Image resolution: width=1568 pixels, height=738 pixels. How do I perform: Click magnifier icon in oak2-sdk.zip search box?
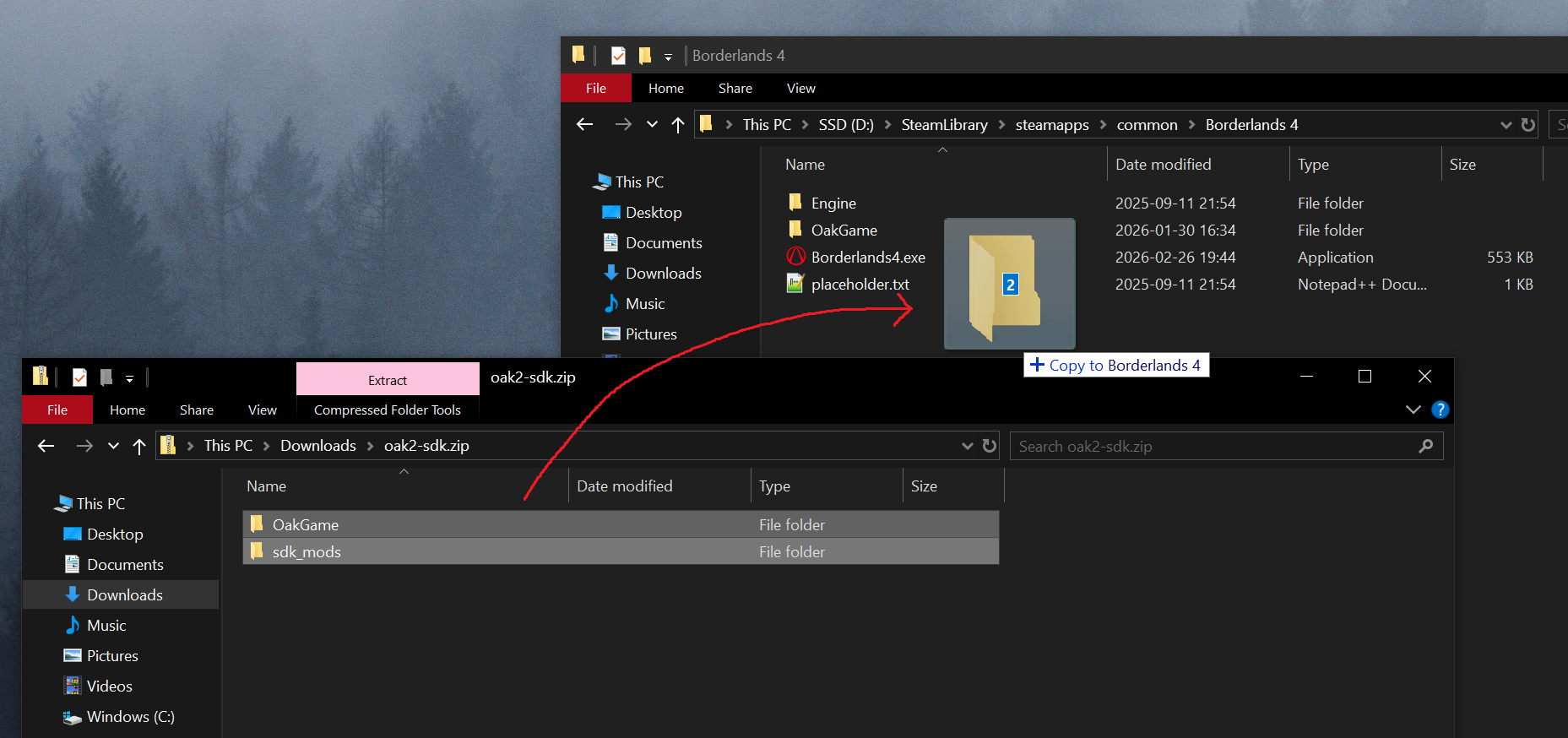1426,446
